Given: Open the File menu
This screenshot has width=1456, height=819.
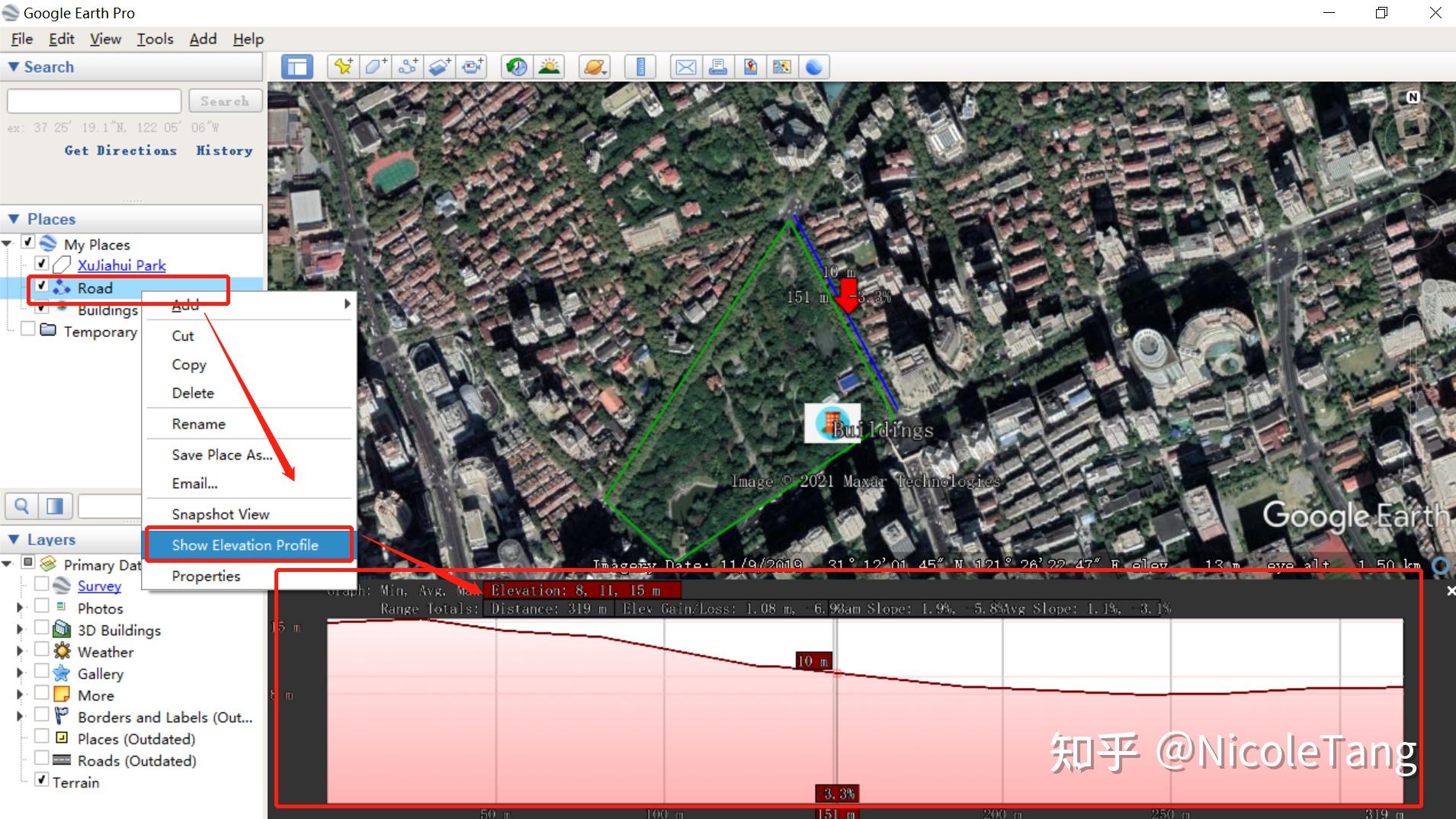Looking at the screenshot, I should click(x=22, y=39).
